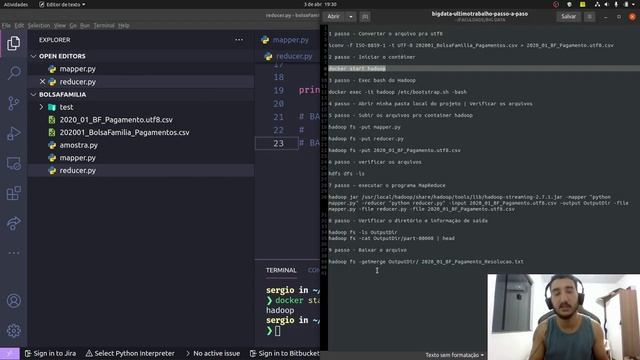This screenshot has height=360, width=640.
Task: Click the Salvar button
Action: click(569, 17)
